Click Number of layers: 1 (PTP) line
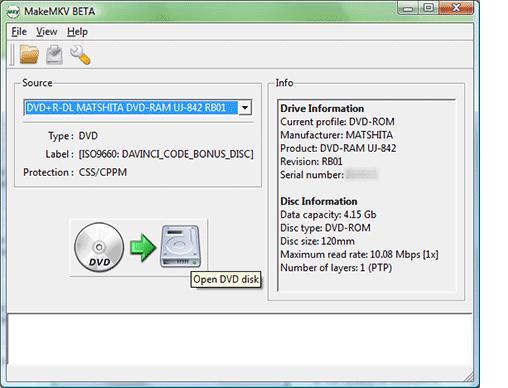The height and width of the screenshot is (388, 508). click(x=336, y=268)
